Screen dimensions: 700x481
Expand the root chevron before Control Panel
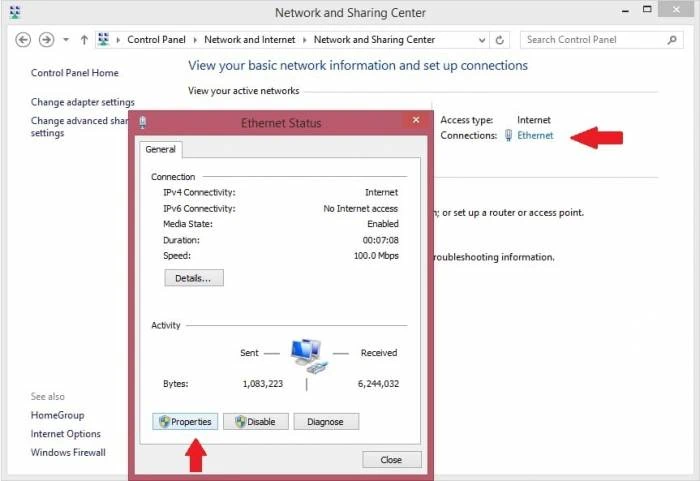(x=118, y=40)
